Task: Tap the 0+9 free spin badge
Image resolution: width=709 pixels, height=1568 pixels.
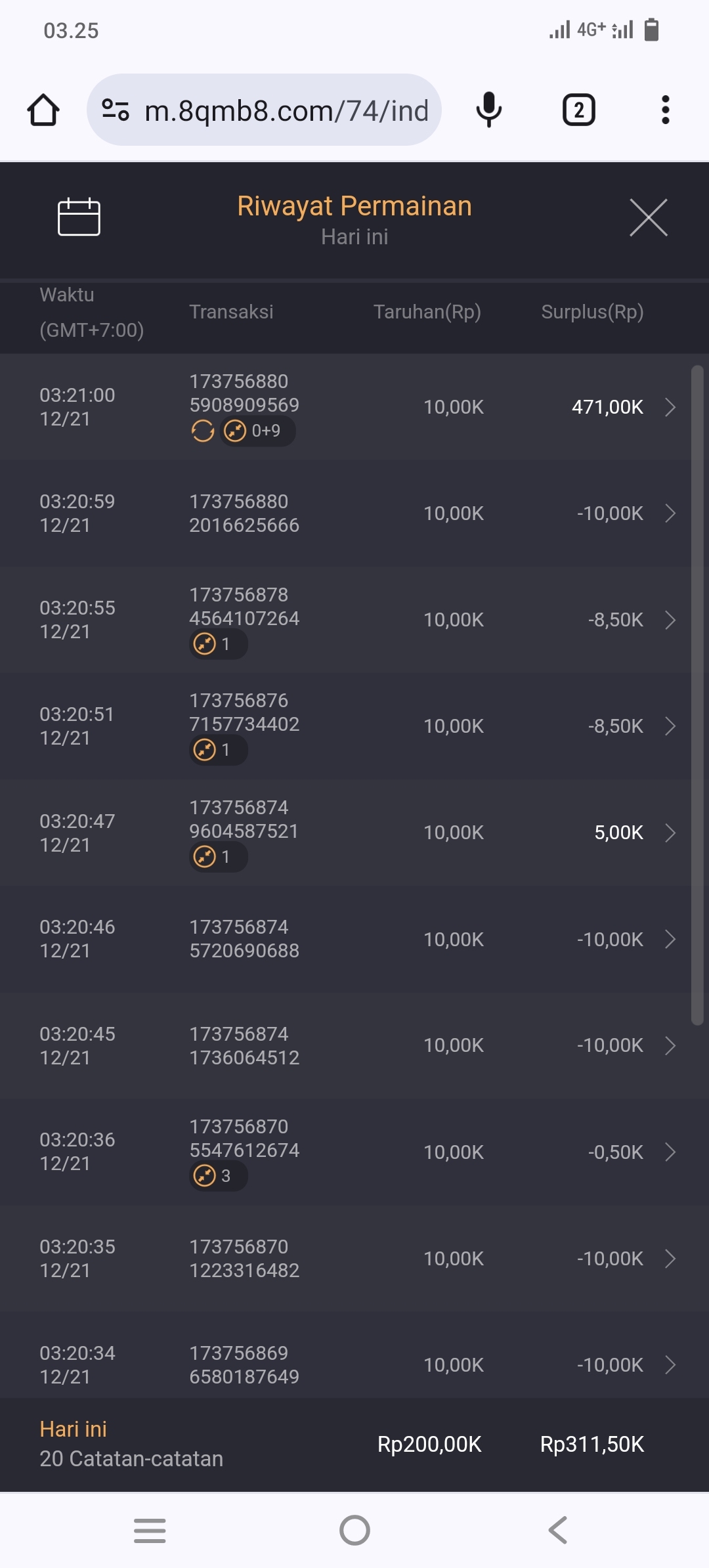Action: [x=257, y=431]
